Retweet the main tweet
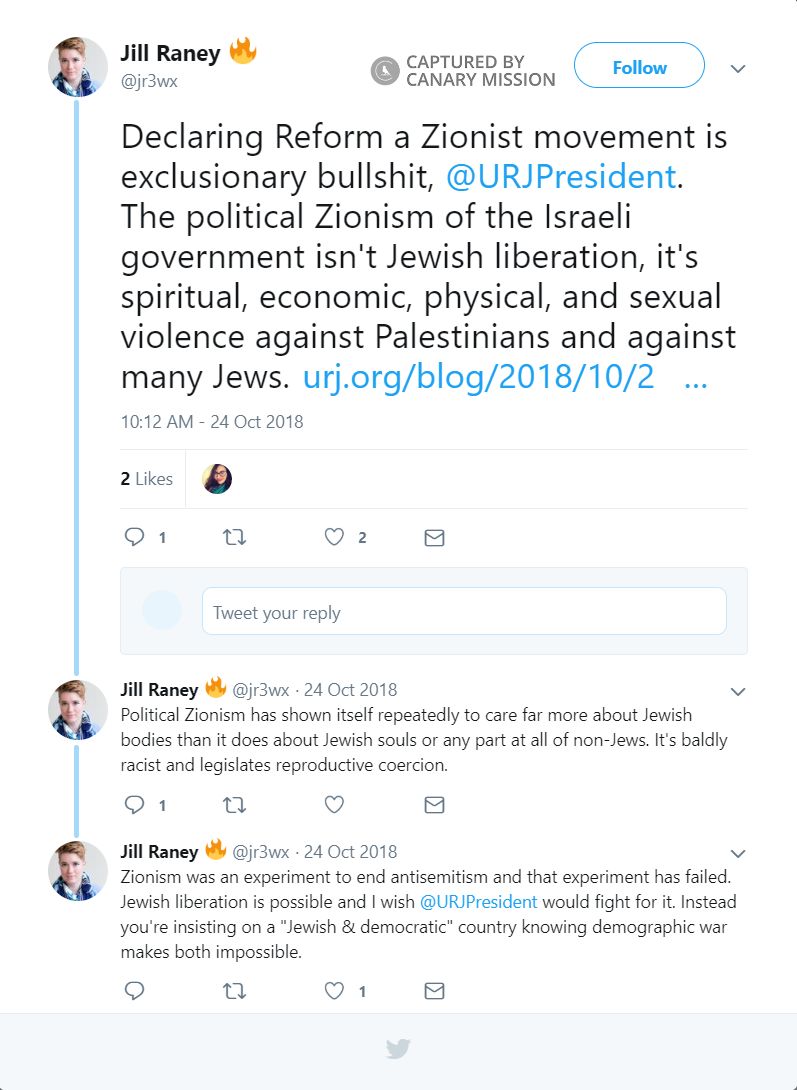 pos(234,538)
